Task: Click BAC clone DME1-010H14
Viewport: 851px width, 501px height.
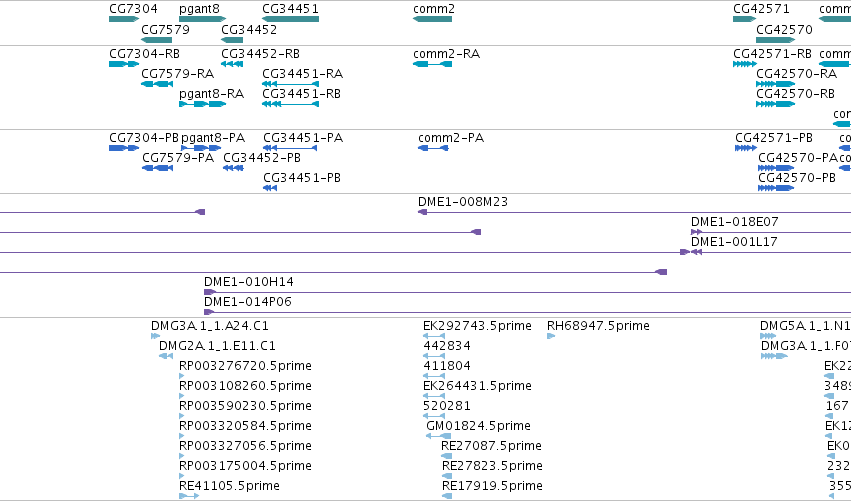Action: point(249,282)
